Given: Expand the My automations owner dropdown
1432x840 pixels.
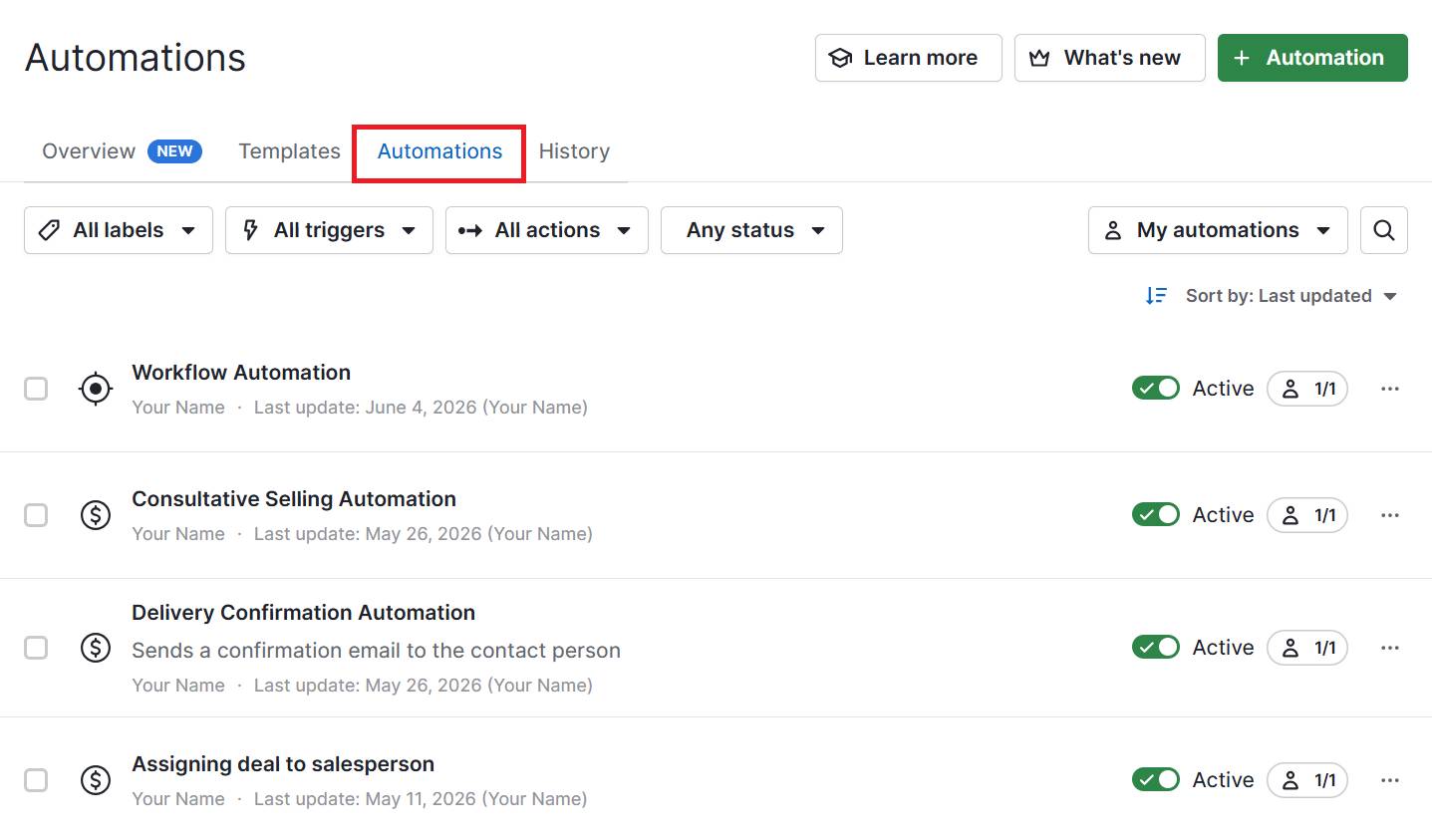Looking at the screenshot, I should [1218, 230].
